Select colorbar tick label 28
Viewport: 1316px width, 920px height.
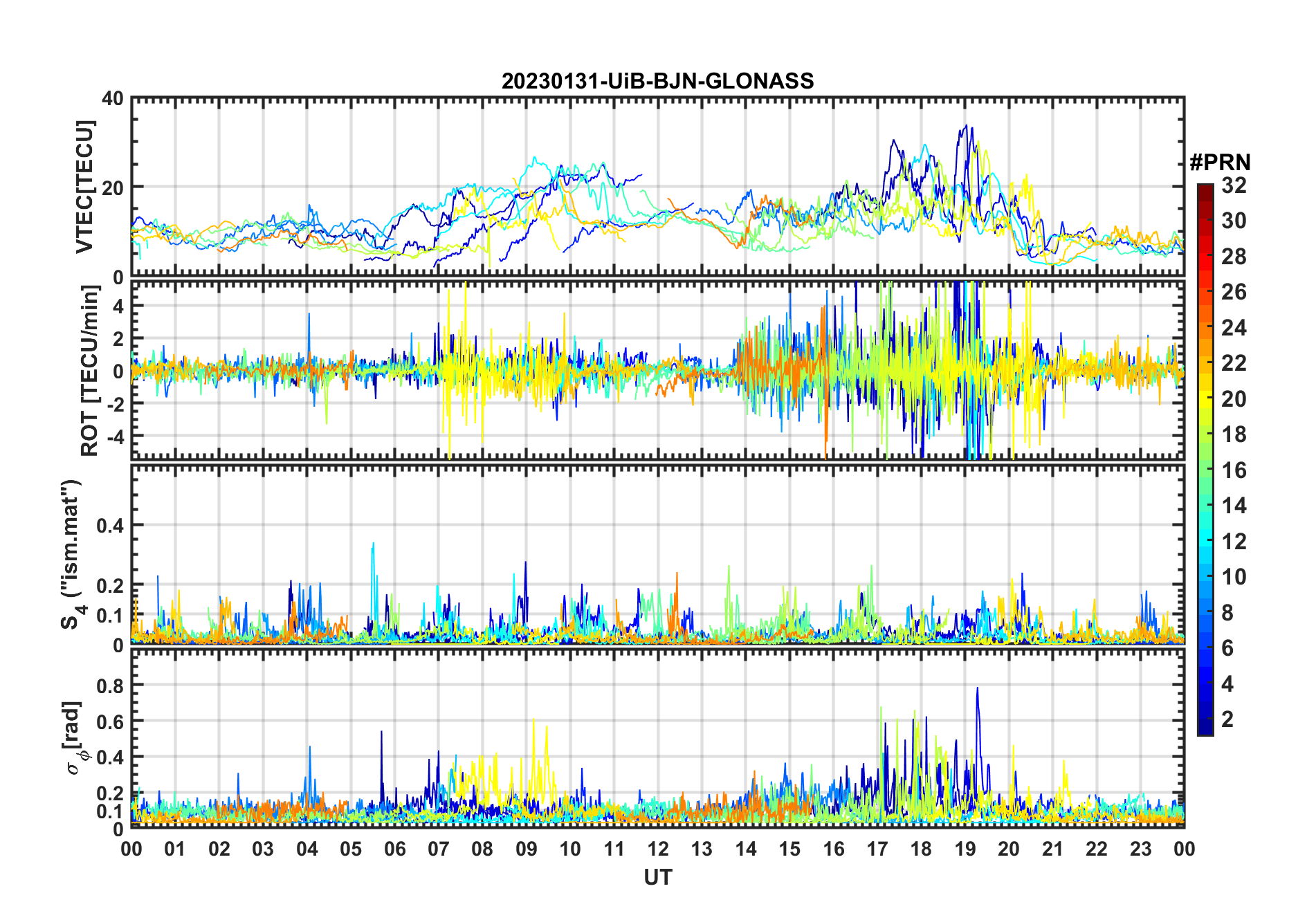tap(1234, 257)
